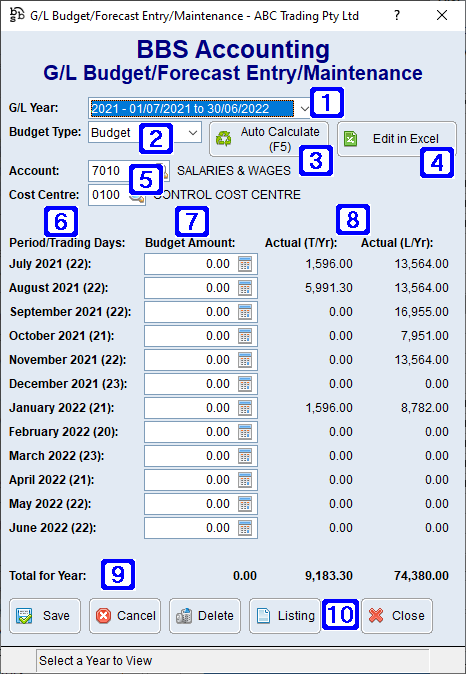The width and height of the screenshot is (466, 674).
Task: Click the Actual (L/Yr) column header
Action: 397,243
